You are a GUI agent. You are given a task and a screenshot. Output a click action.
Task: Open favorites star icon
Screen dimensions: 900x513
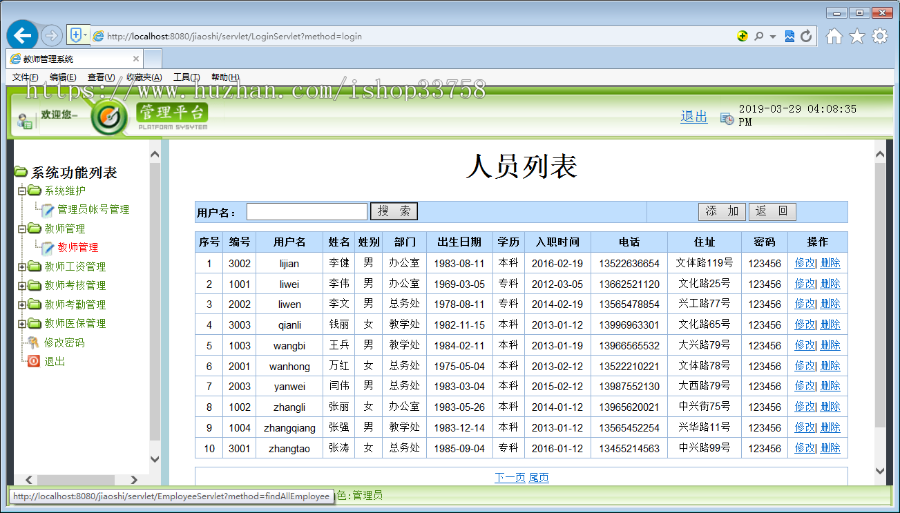pos(857,36)
